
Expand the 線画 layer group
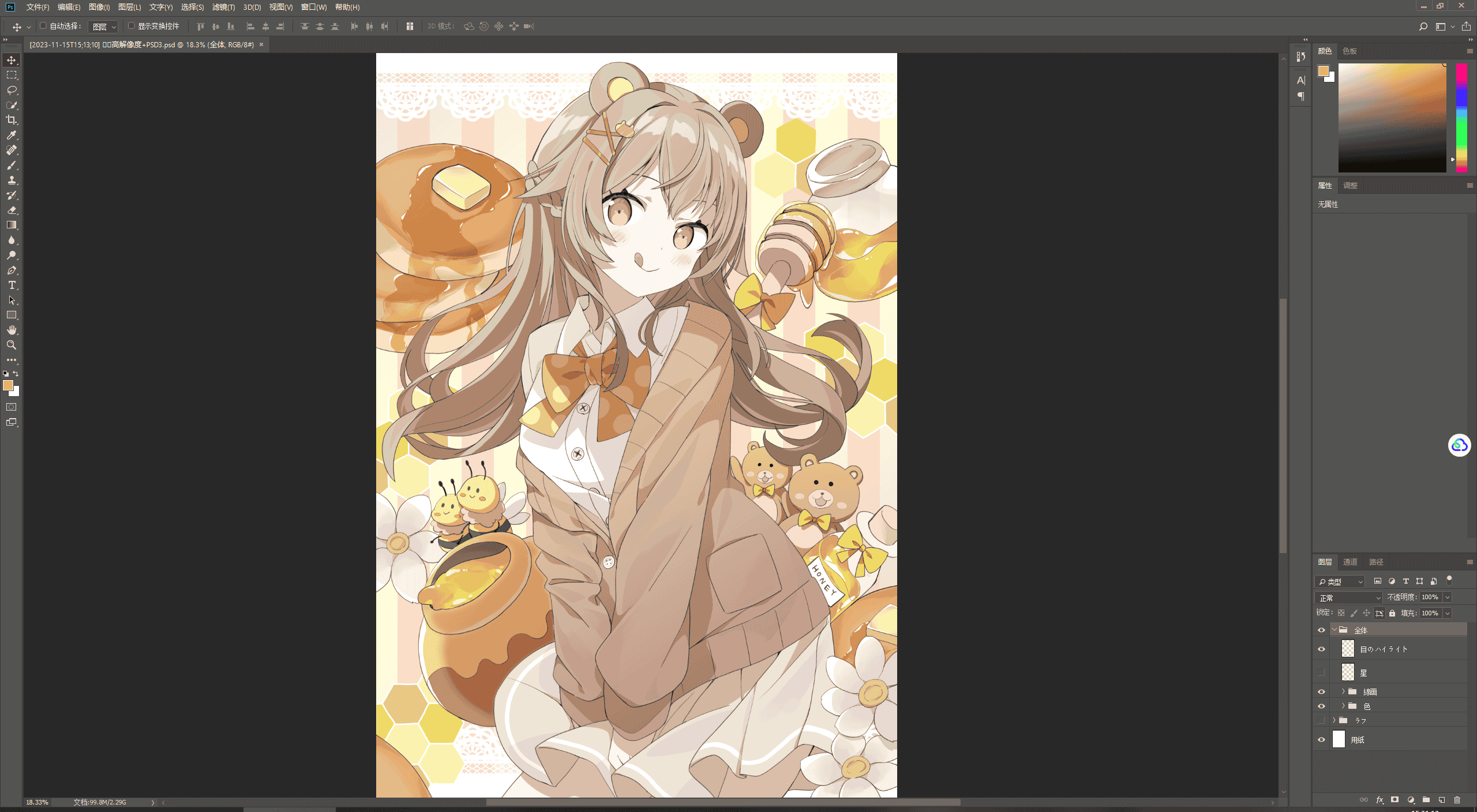click(x=1343, y=691)
